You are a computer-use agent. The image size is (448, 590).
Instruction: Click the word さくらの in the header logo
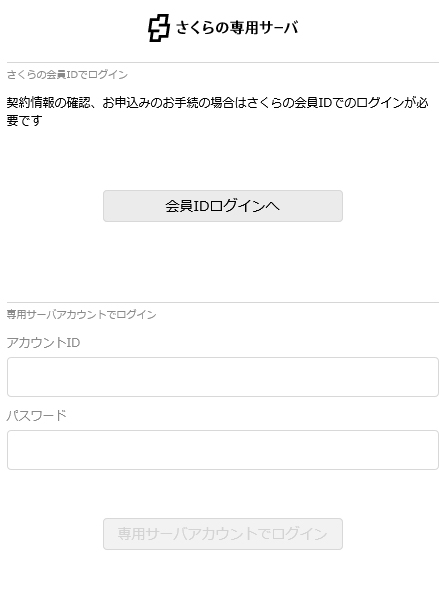point(202,28)
